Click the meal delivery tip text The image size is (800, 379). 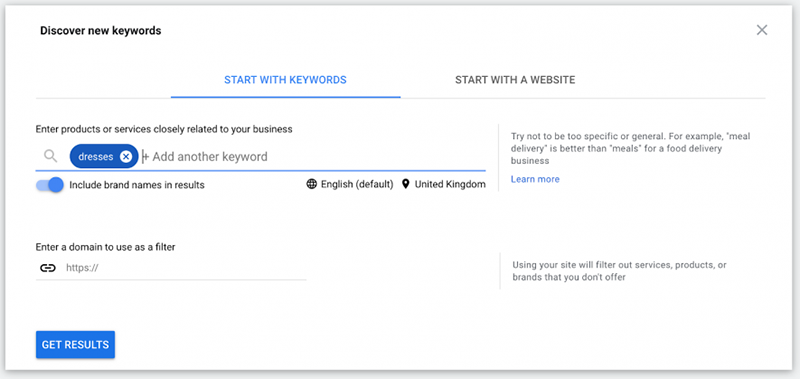point(631,148)
